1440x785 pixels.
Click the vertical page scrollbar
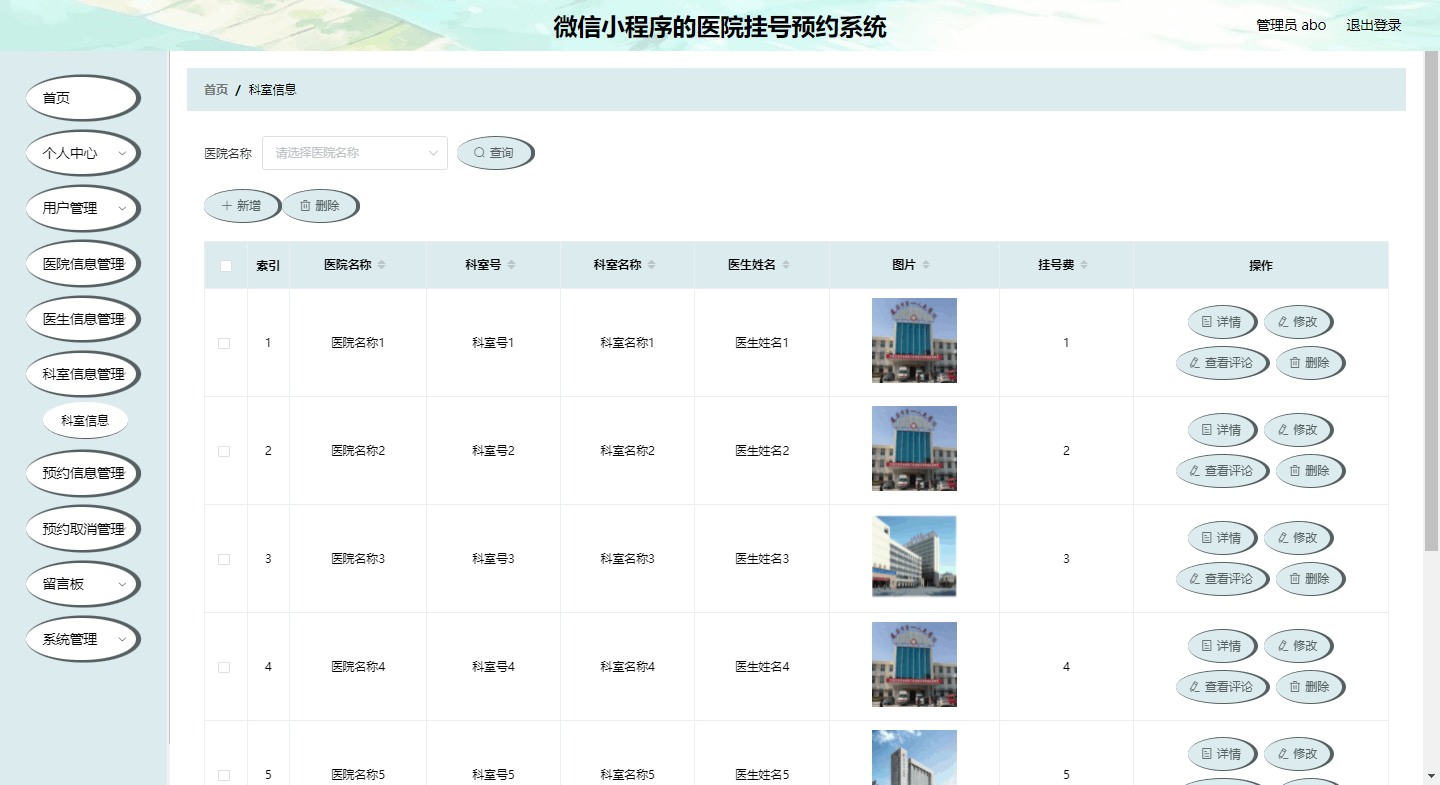click(1431, 300)
